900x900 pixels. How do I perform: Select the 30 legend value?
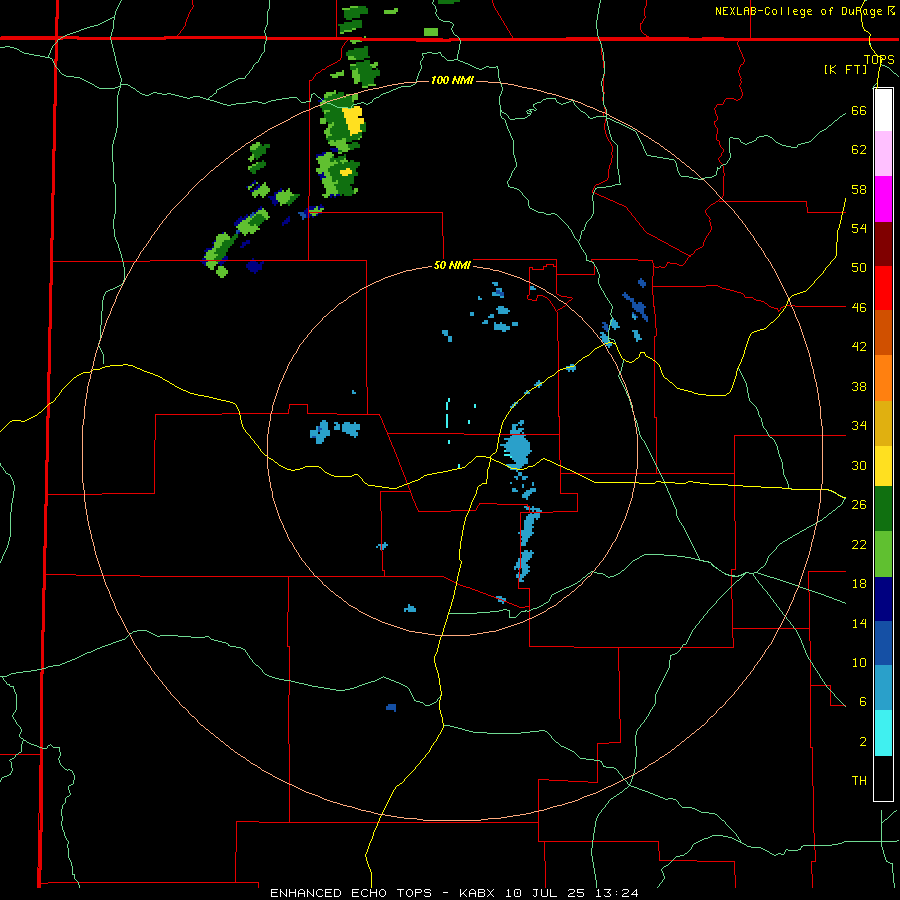(859, 465)
